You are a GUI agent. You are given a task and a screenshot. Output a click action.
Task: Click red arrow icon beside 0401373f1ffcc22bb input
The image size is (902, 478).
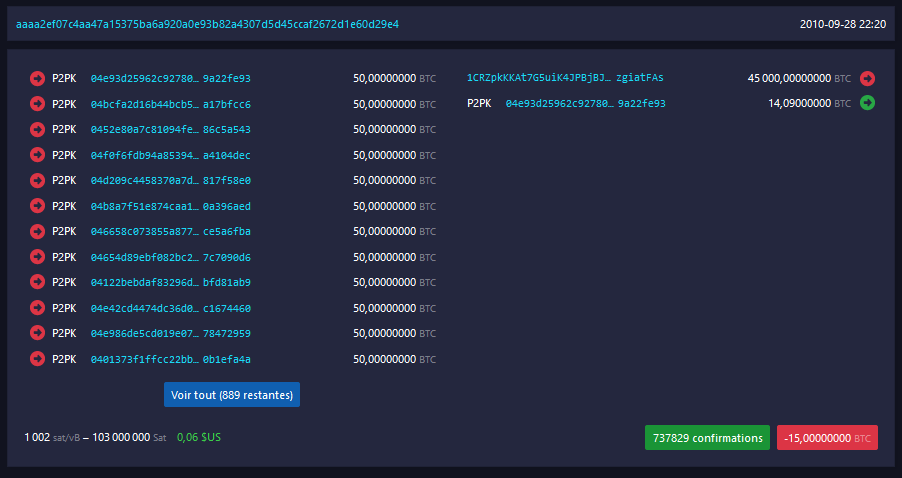coord(37,359)
